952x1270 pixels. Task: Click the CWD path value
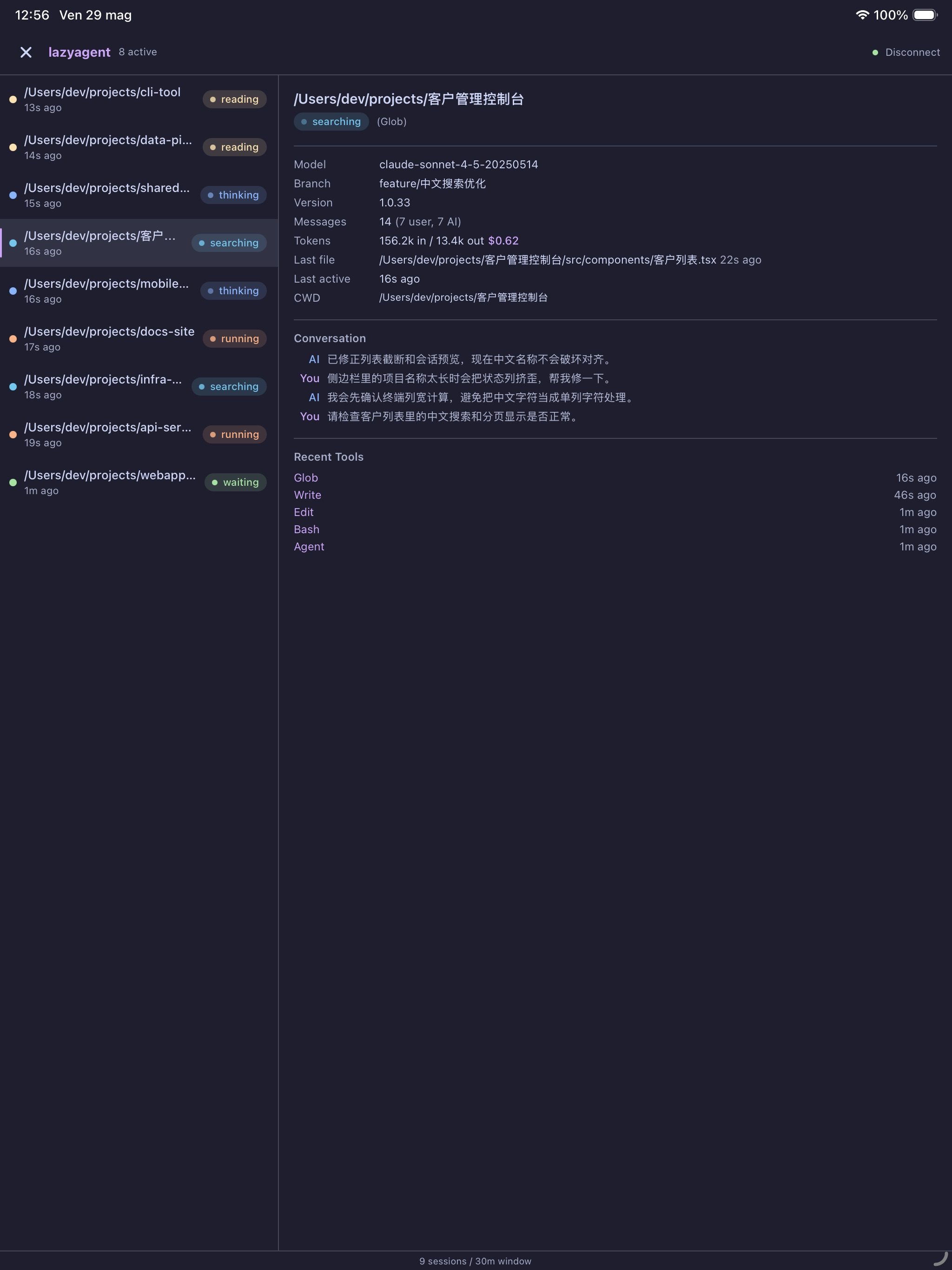pos(463,298)
